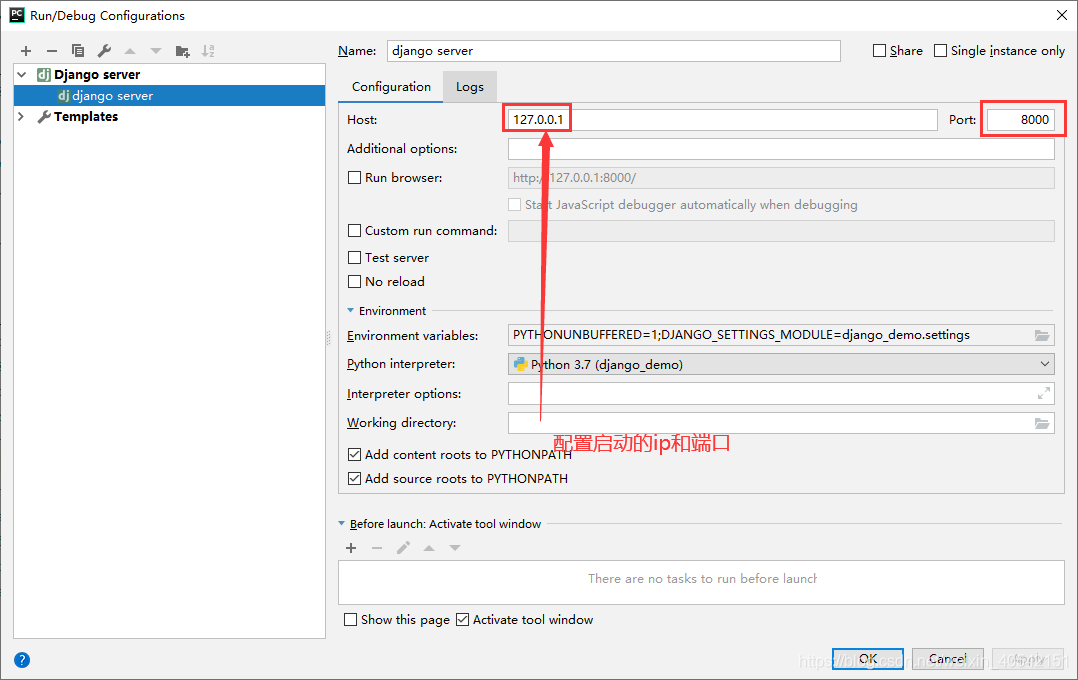The width and height of the screenshot is (1078, 680).
Task: Uncheck Add content roots to PYTHONPATH
Action: point(355,454)
